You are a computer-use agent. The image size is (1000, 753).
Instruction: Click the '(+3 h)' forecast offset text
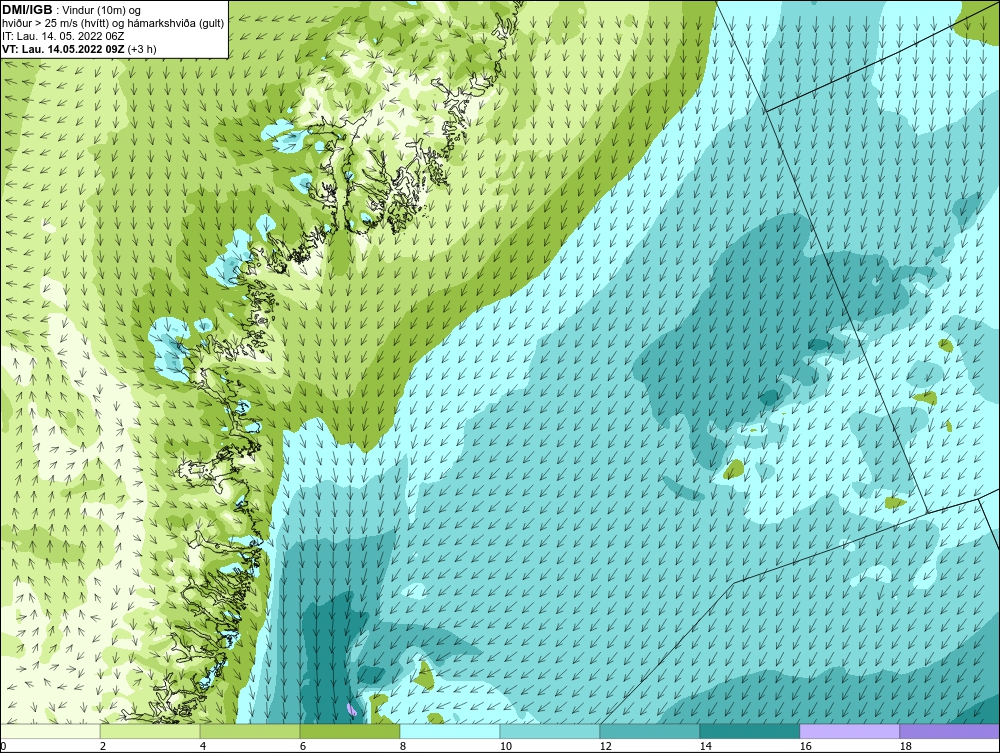[x=142, y=49]
